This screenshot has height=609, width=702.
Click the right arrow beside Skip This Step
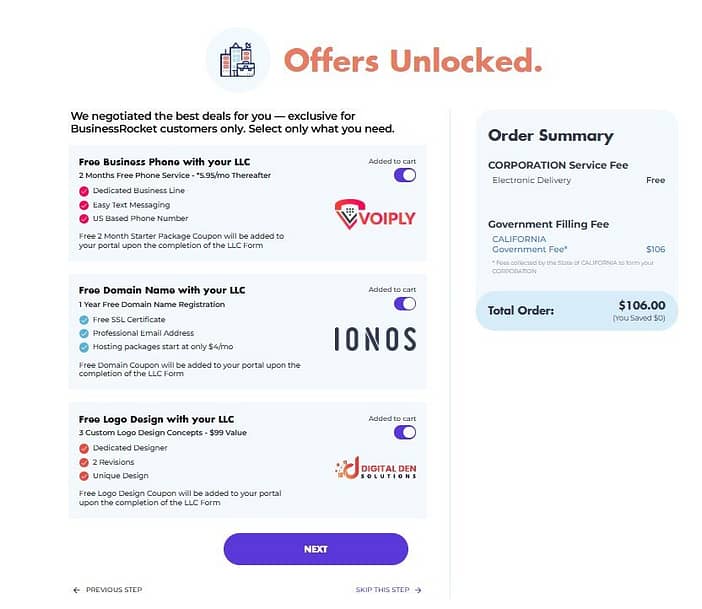point(418,590)
